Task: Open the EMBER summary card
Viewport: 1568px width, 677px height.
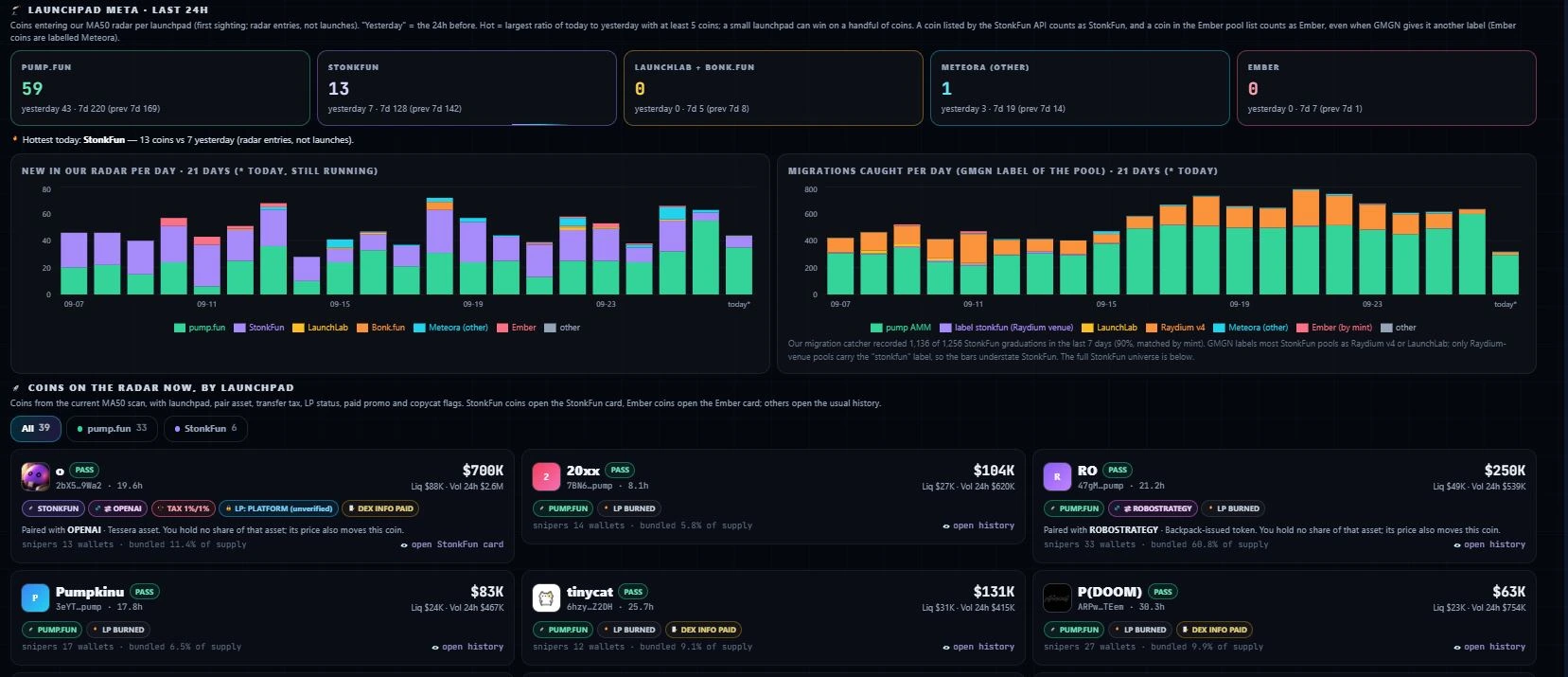Action: (1386, 88)
